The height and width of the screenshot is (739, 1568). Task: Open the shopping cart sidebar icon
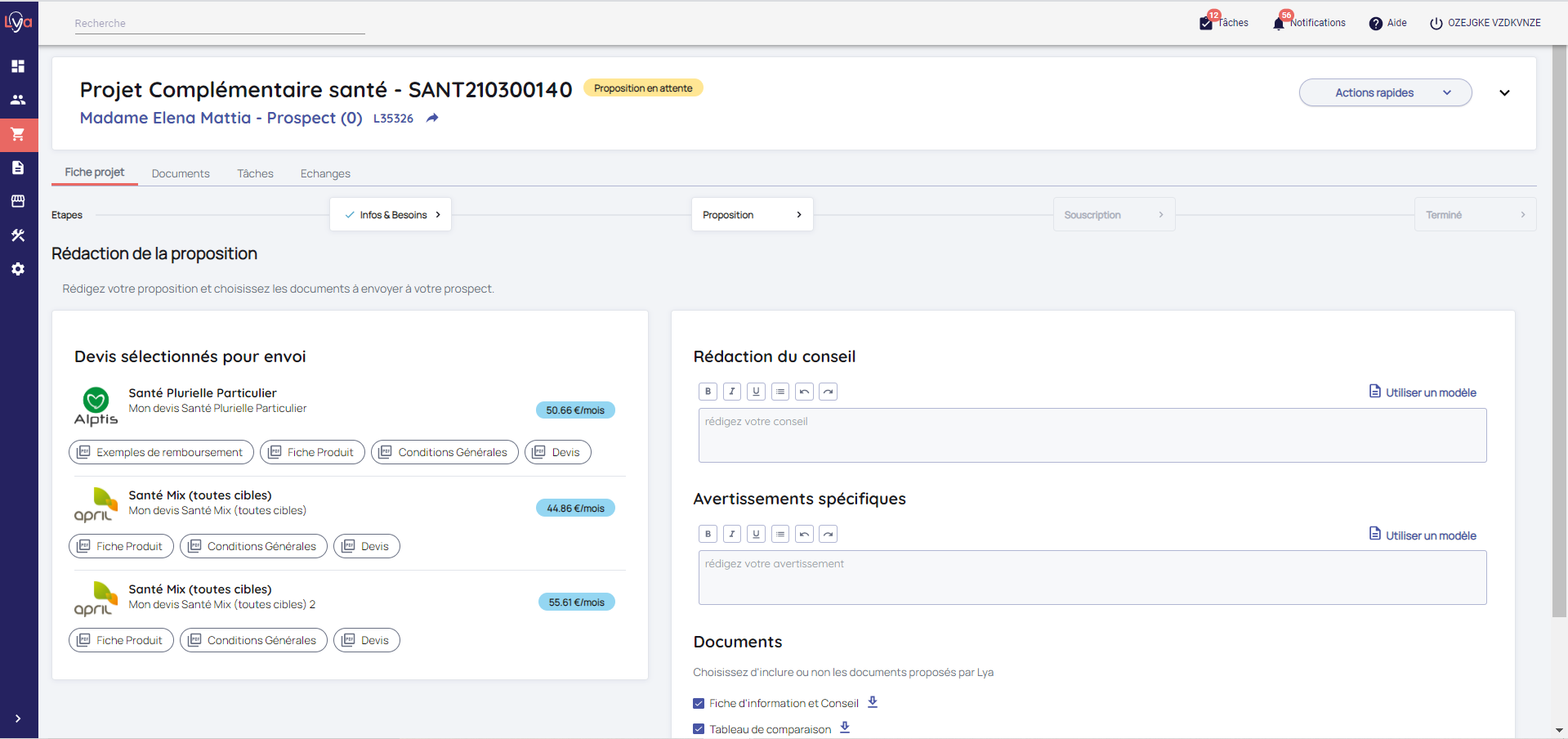point(18,134)
